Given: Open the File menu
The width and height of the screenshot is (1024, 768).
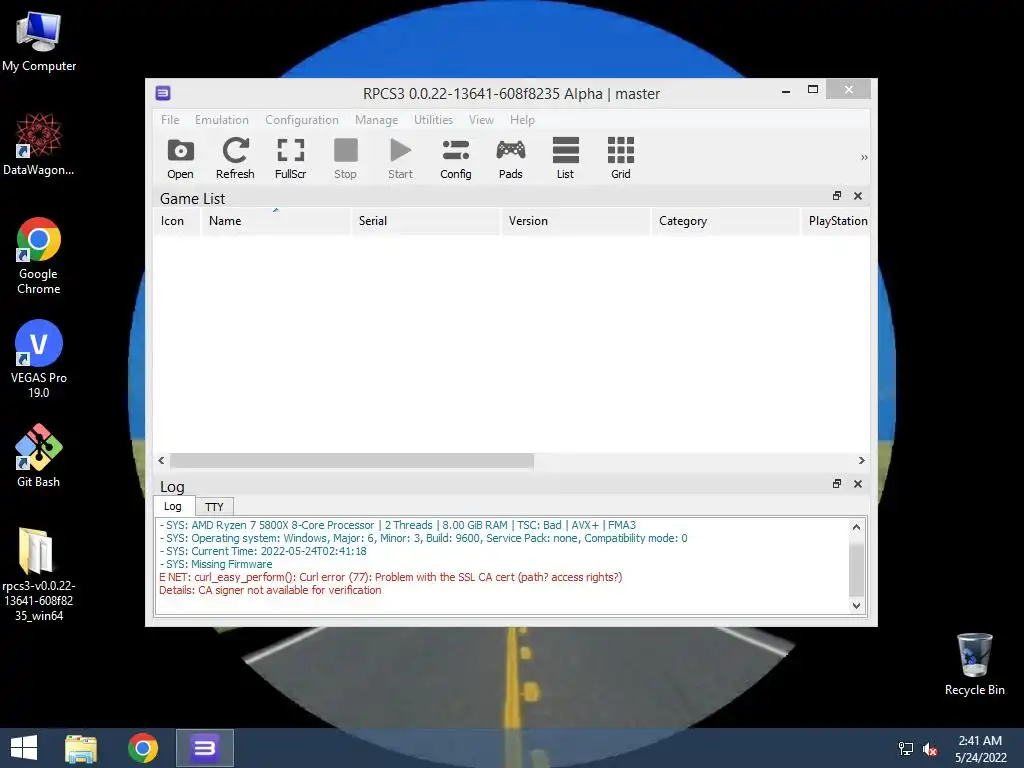Looking at the screenshot, I should pyautogui.click(x=170, y=120).
